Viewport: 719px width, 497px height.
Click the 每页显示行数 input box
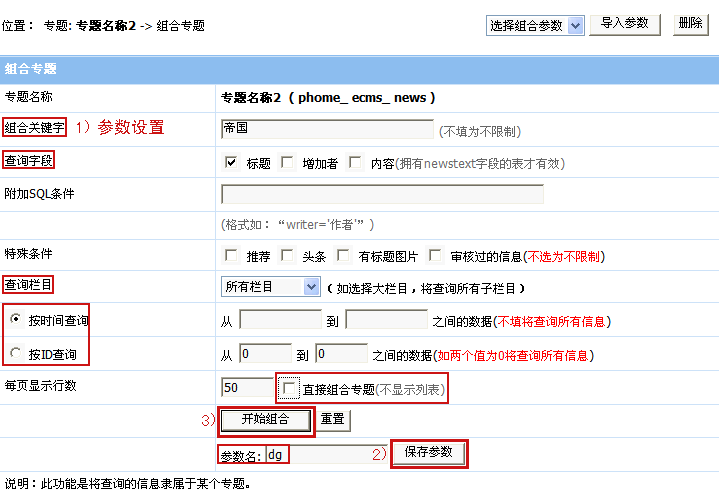(243, 388)
